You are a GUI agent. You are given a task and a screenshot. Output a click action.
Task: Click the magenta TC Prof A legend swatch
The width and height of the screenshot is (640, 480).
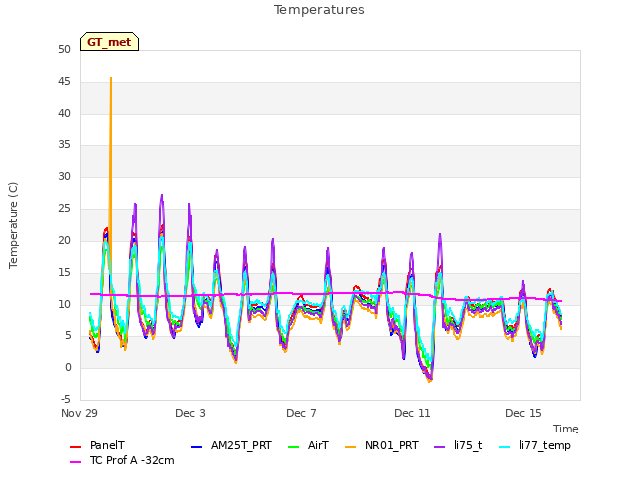click(x=76, y=462)
